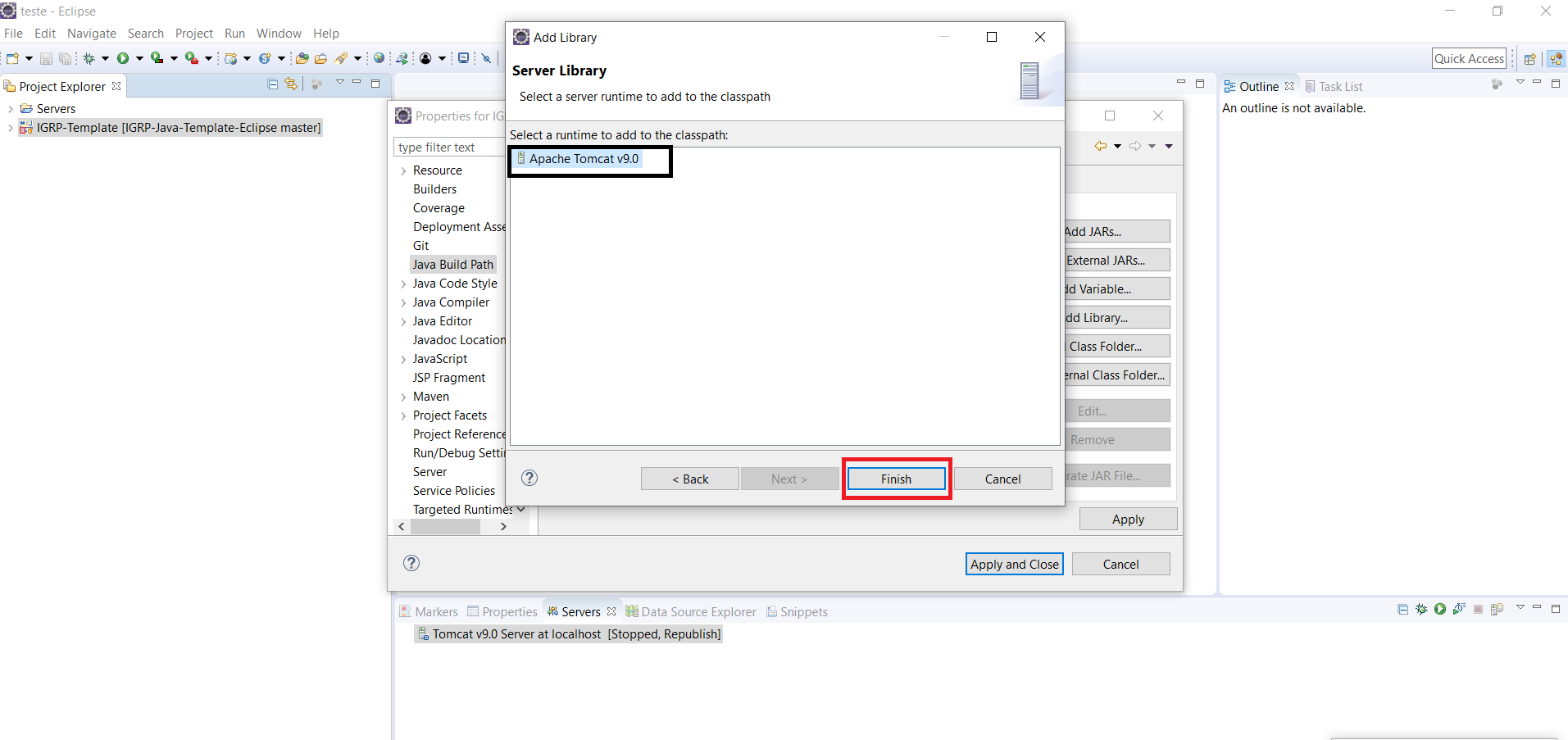Select Service Policies in properties tree

[x=454, y=490]
